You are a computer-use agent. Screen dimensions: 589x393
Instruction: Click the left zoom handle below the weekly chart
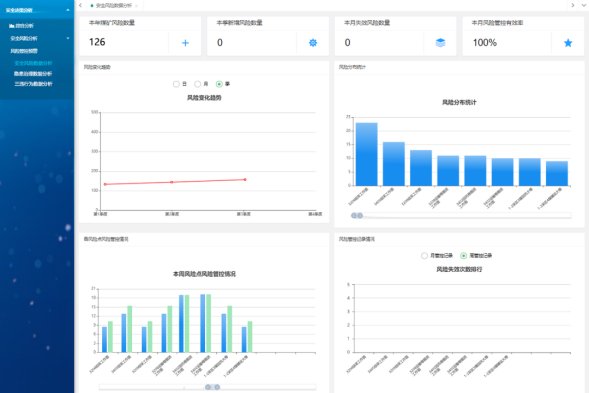pos(208,387)
